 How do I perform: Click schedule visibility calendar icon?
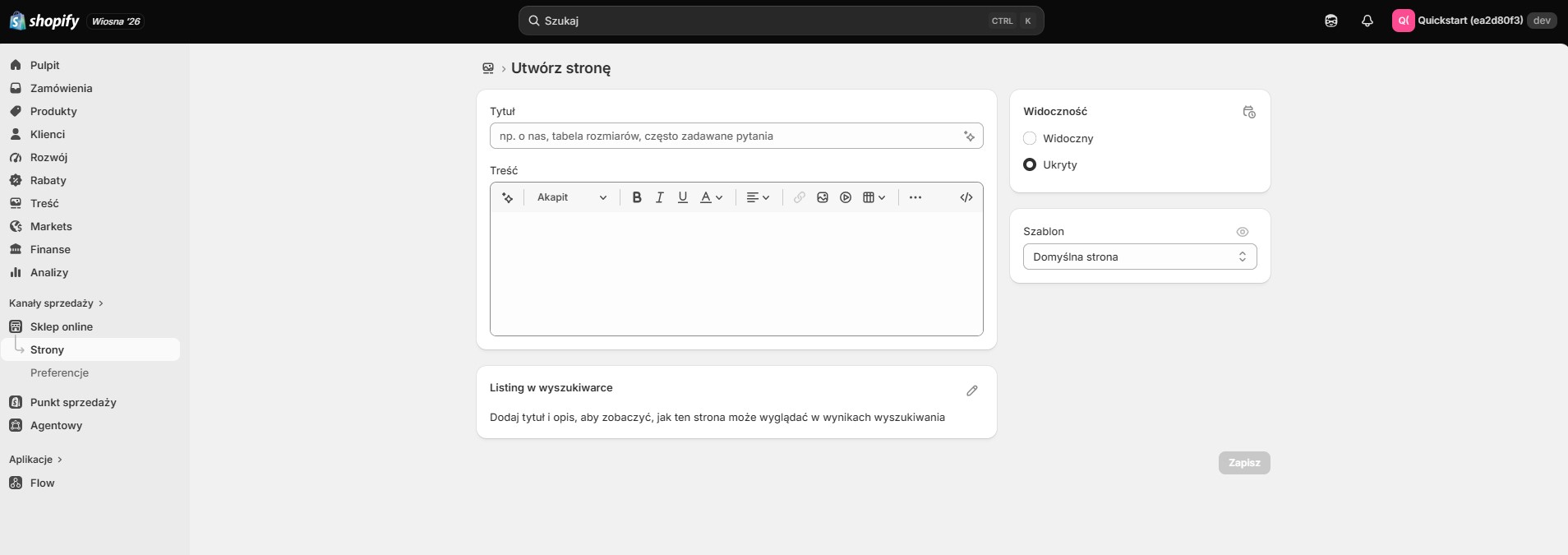[1249, 112]
